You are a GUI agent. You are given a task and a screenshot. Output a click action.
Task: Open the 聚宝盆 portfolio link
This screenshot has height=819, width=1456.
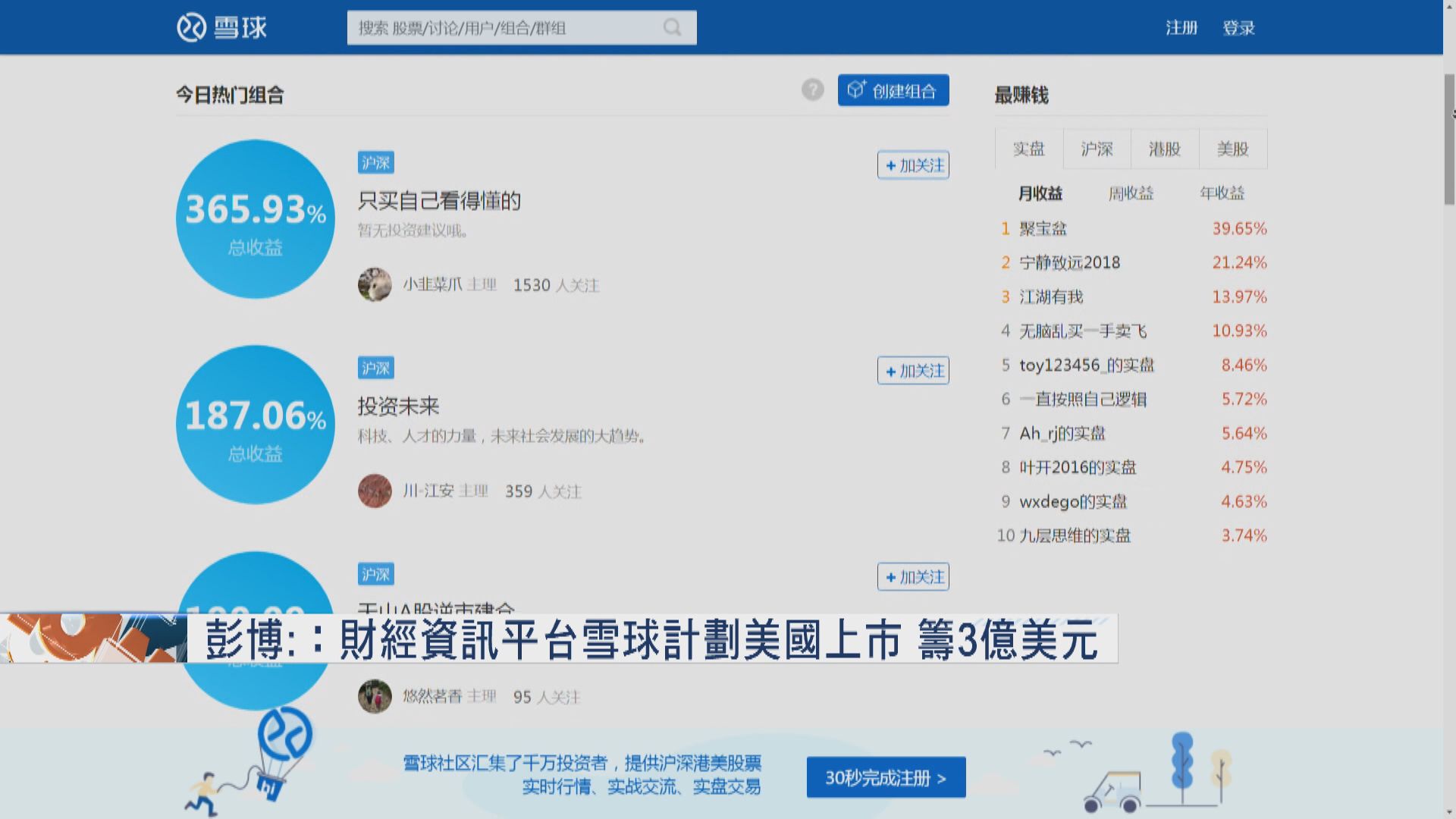[x=1043, y=228]
